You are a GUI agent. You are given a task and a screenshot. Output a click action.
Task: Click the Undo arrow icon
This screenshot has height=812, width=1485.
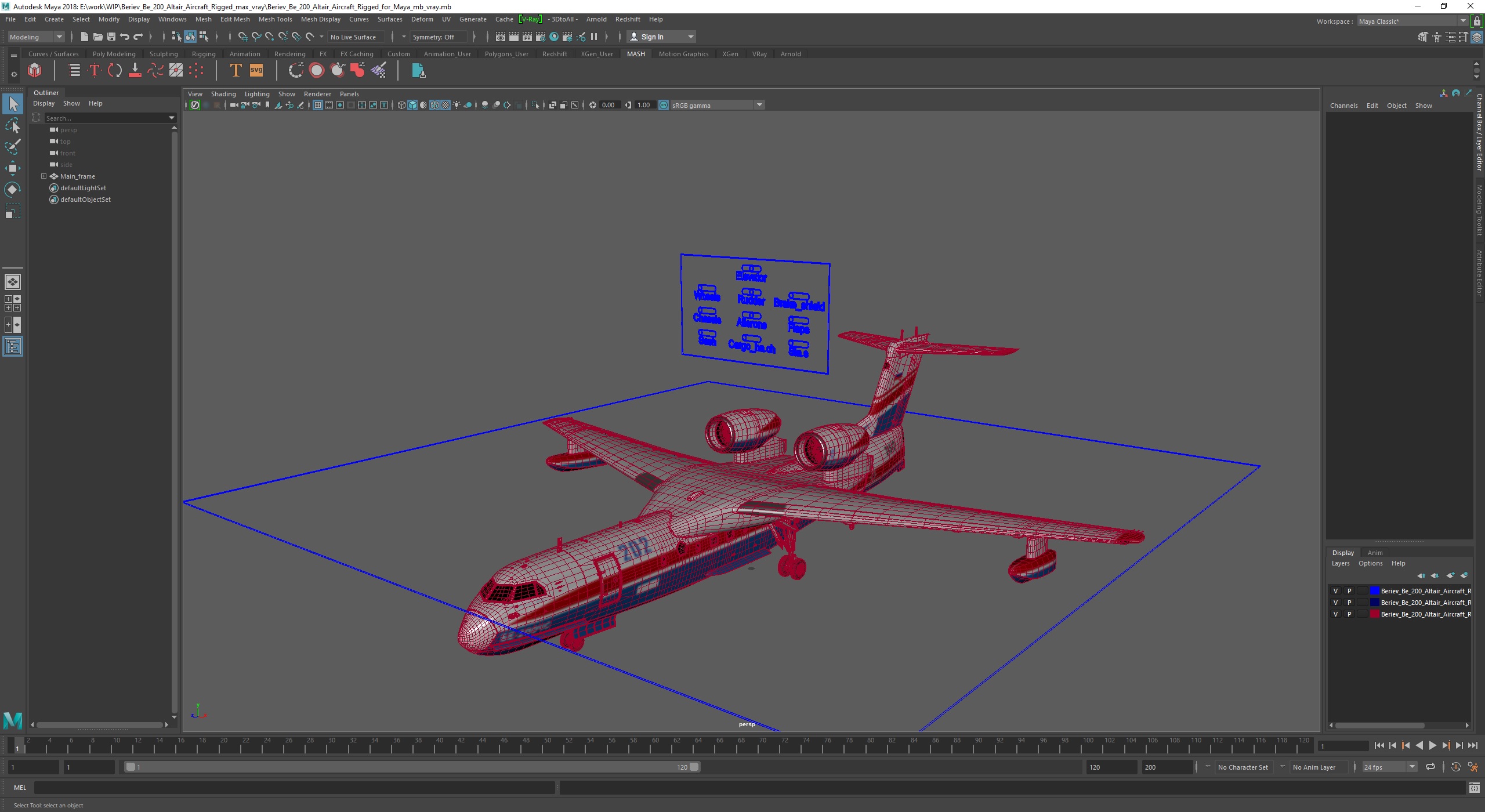(x=125, y=37)
